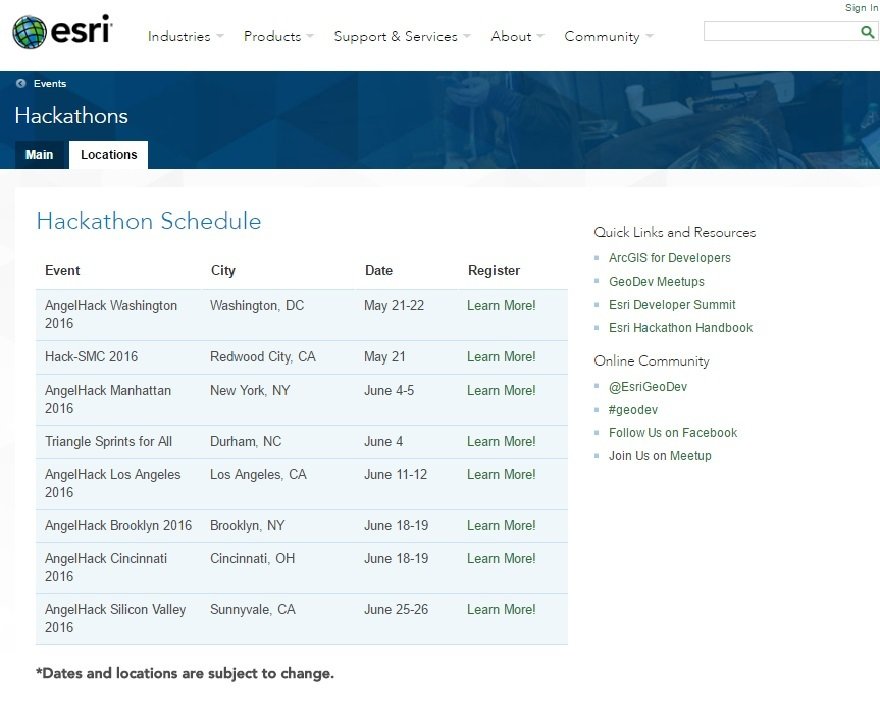The image size is (880, 726).
Task: Click the Date column header
Action: (379, 270)
